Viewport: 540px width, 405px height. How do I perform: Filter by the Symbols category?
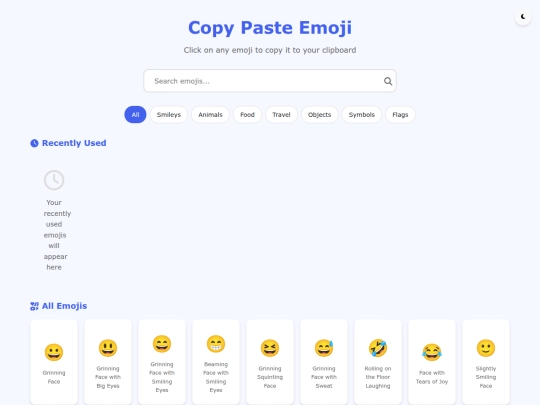[x=361, y=115]
